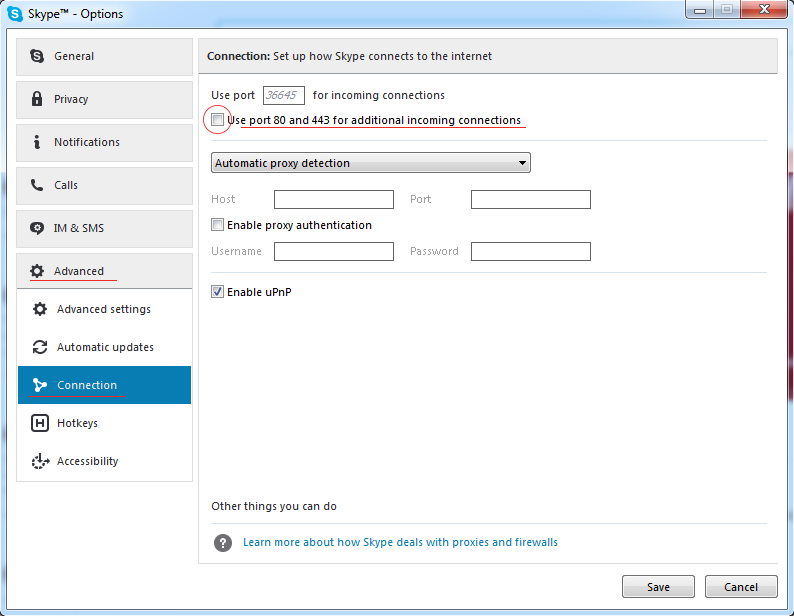Click the 'Other things you can do' heading
Viewport: 794px width, 616px height.
274,506
